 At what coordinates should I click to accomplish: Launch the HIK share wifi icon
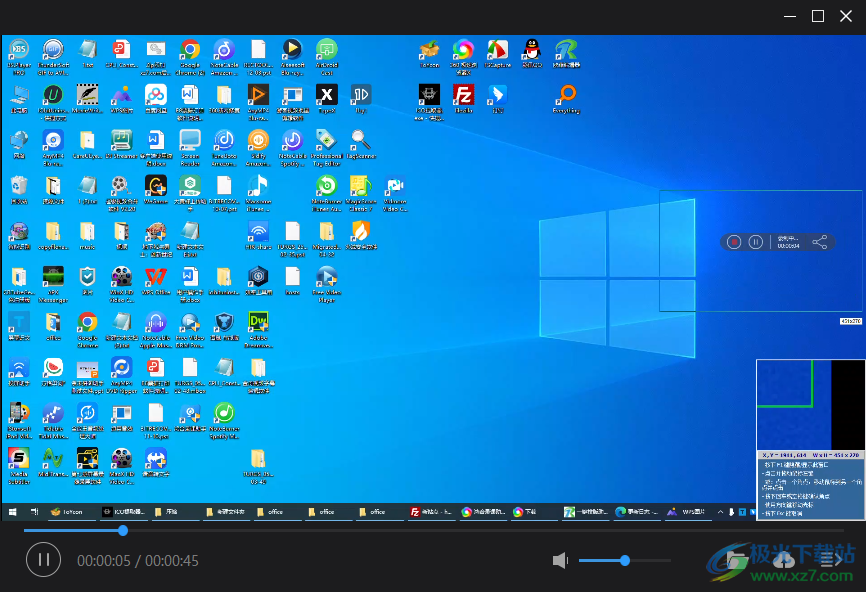258,235
